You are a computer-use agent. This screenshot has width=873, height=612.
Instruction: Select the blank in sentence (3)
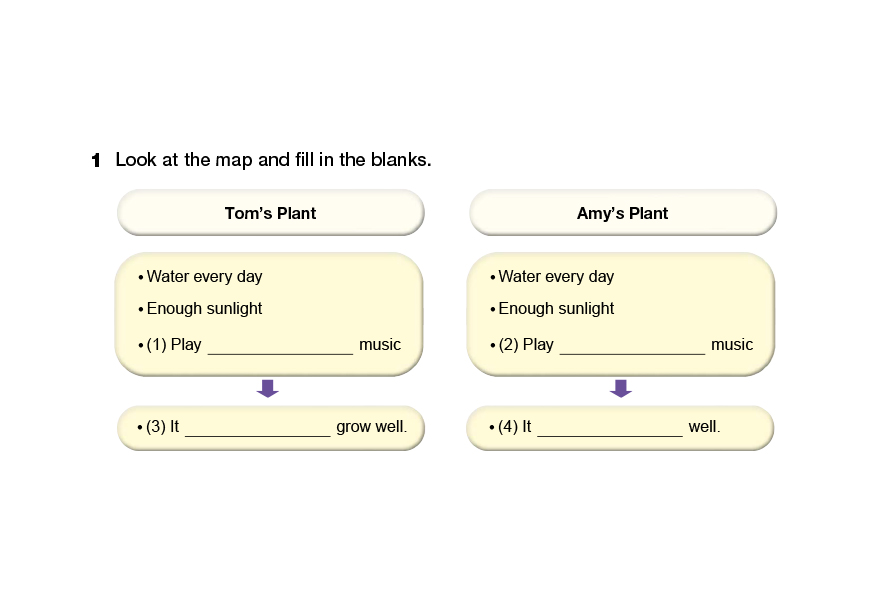[x=257, y=428]
